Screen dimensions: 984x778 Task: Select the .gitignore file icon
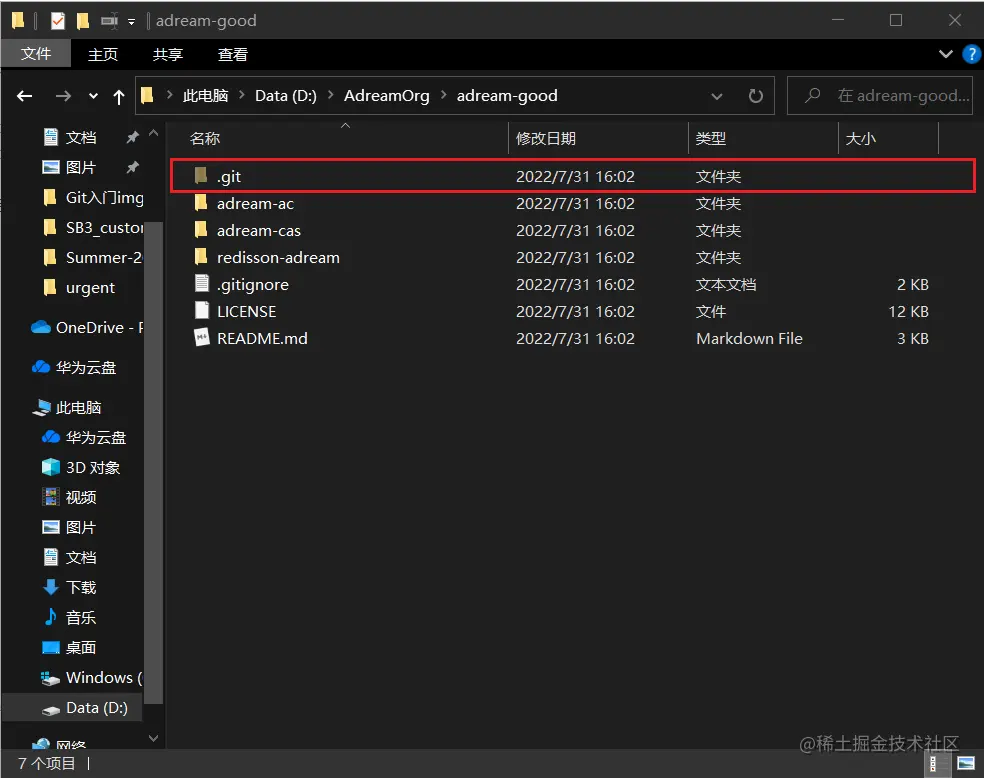pos(201,284)
